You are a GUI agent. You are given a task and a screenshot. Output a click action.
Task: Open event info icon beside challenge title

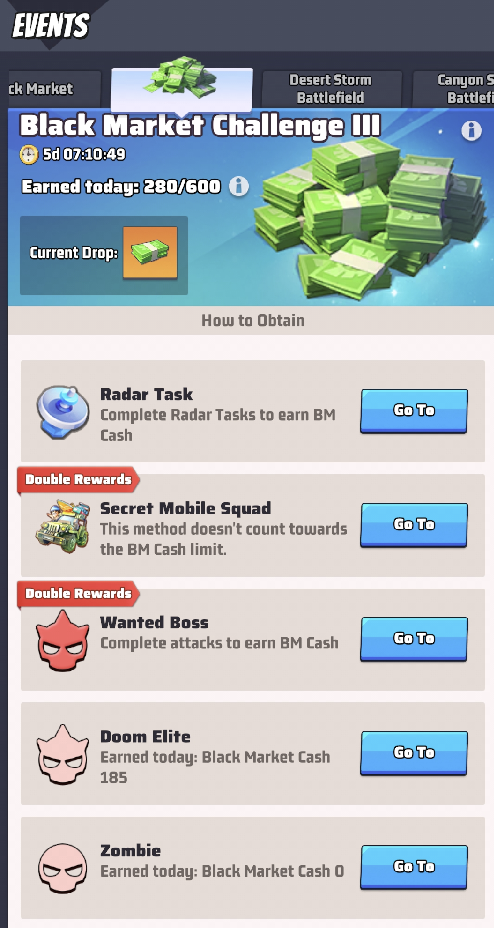click(x=472, y=131)
